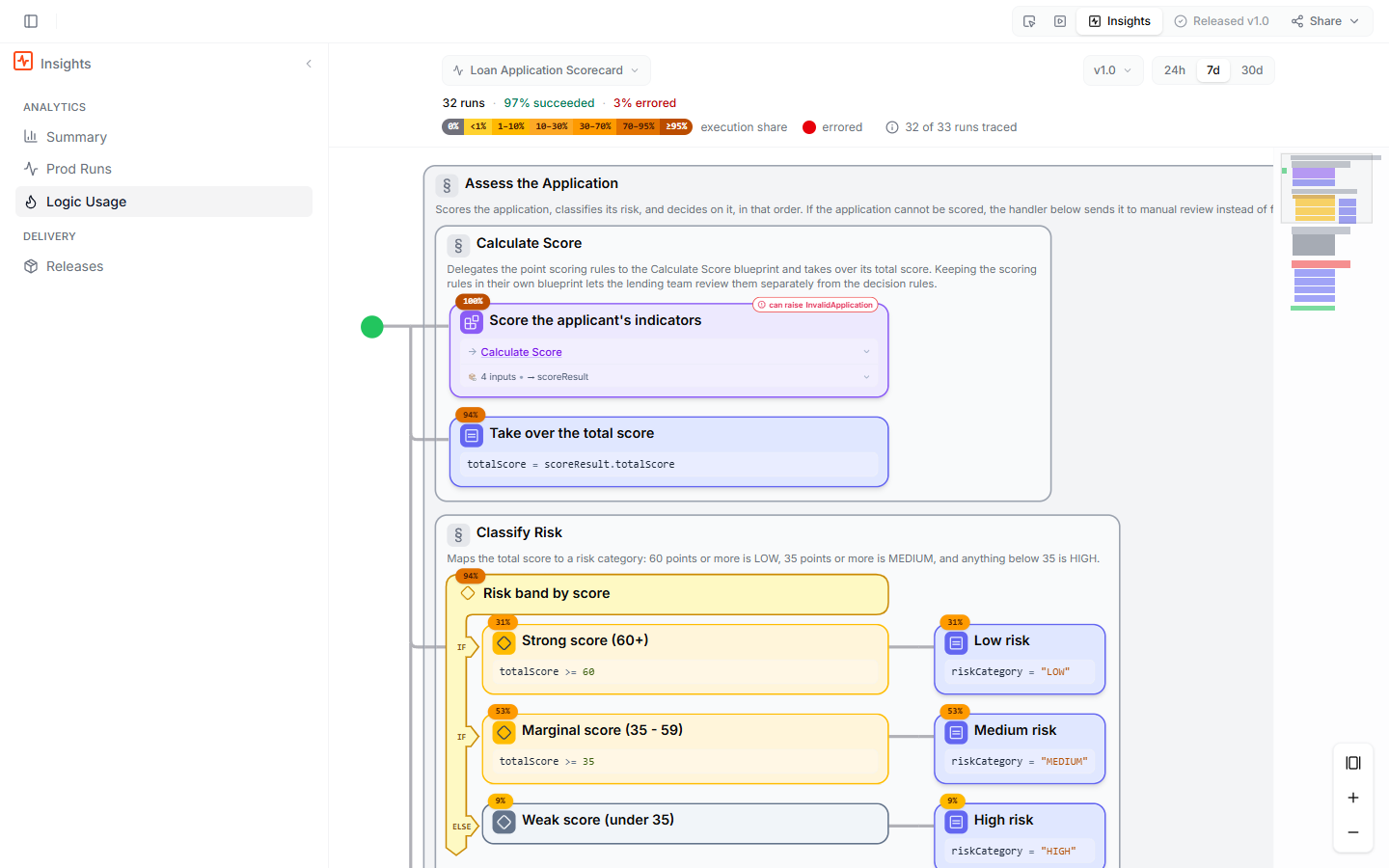This screenshot has width=1389, height=868.
Task: Click the info icon beside runs traced
Action: (892, 127)
